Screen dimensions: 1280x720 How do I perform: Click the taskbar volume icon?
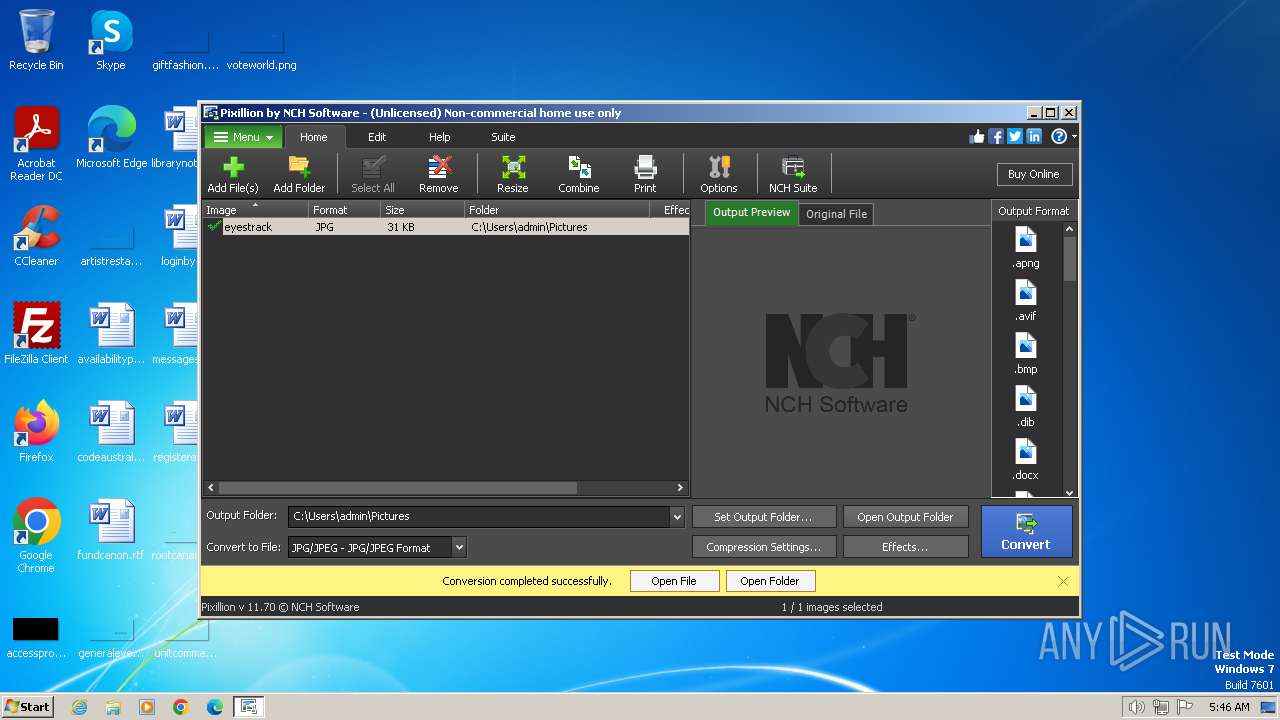point(1136,707)
